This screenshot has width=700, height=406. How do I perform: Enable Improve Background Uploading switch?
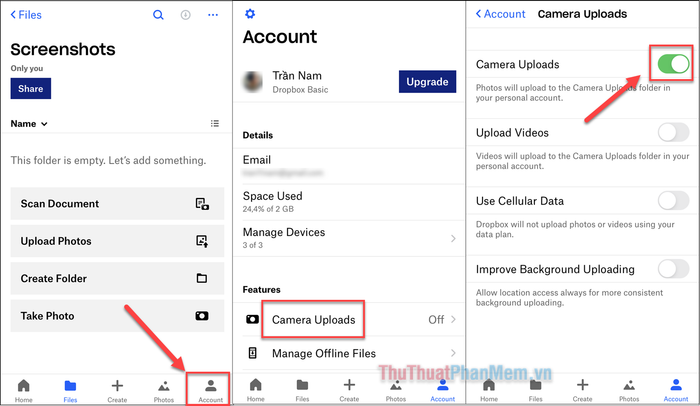click(673, 269)
